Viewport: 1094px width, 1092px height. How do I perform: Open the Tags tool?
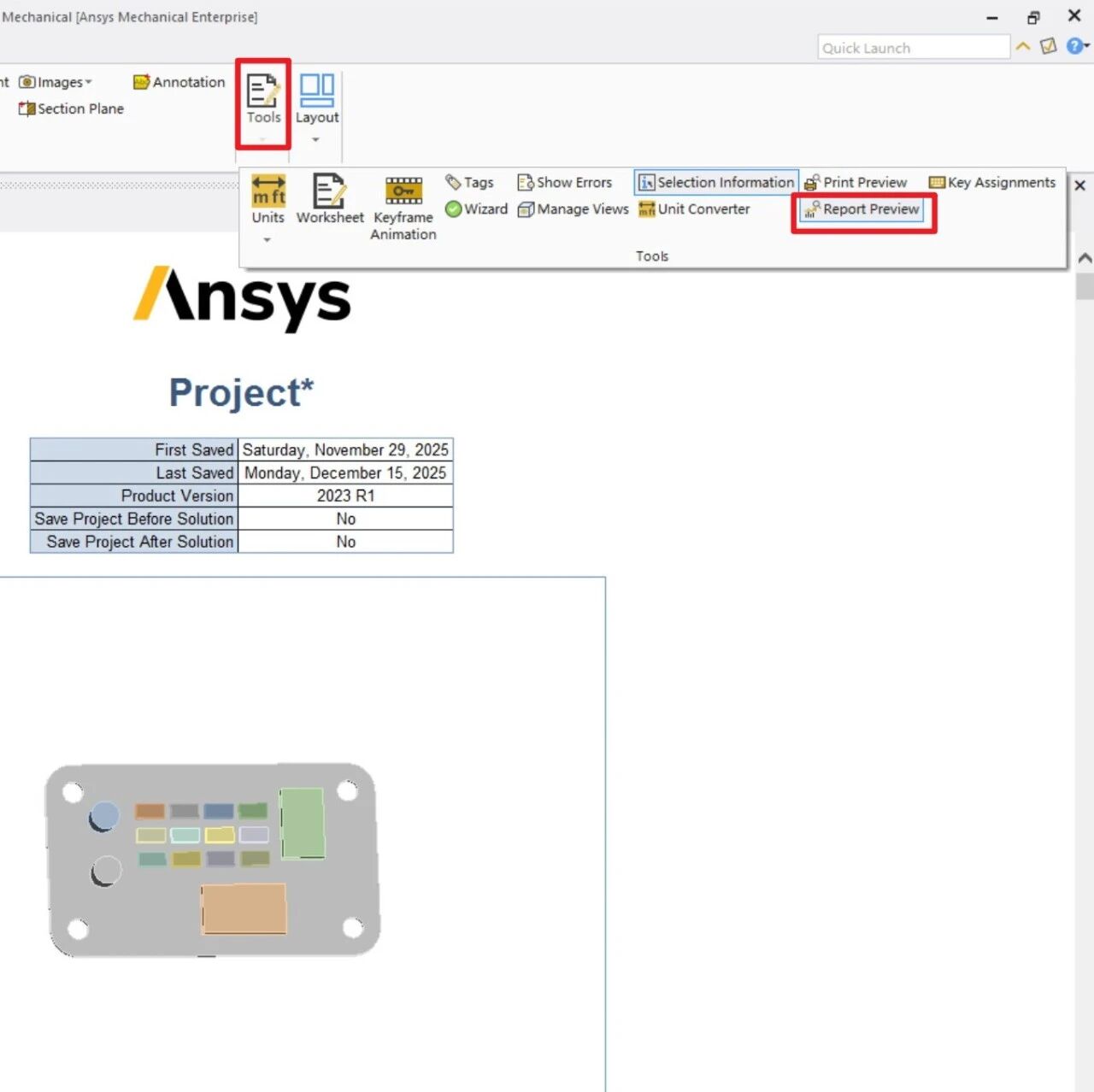click(x=469, y=182)
